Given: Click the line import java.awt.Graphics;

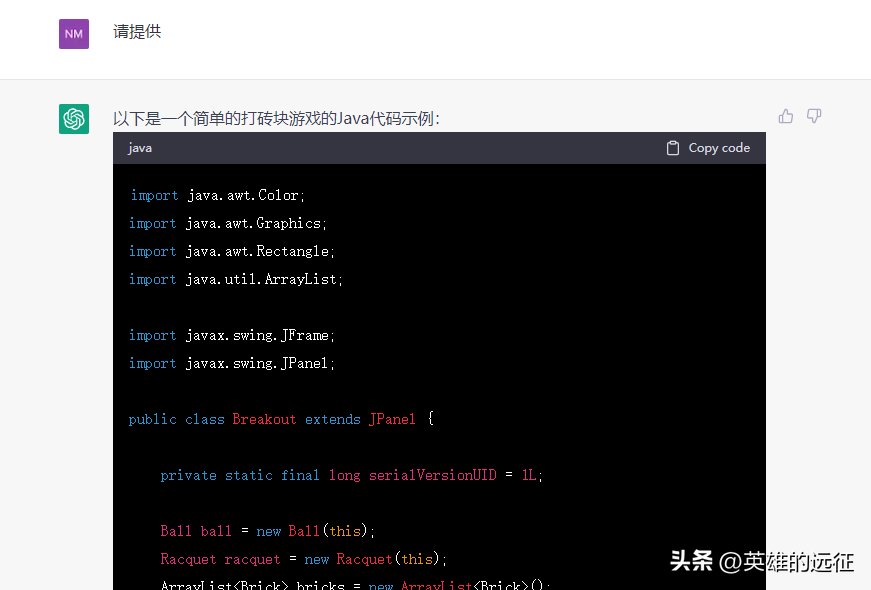Looking at the screenshot, I should [228, 223].
